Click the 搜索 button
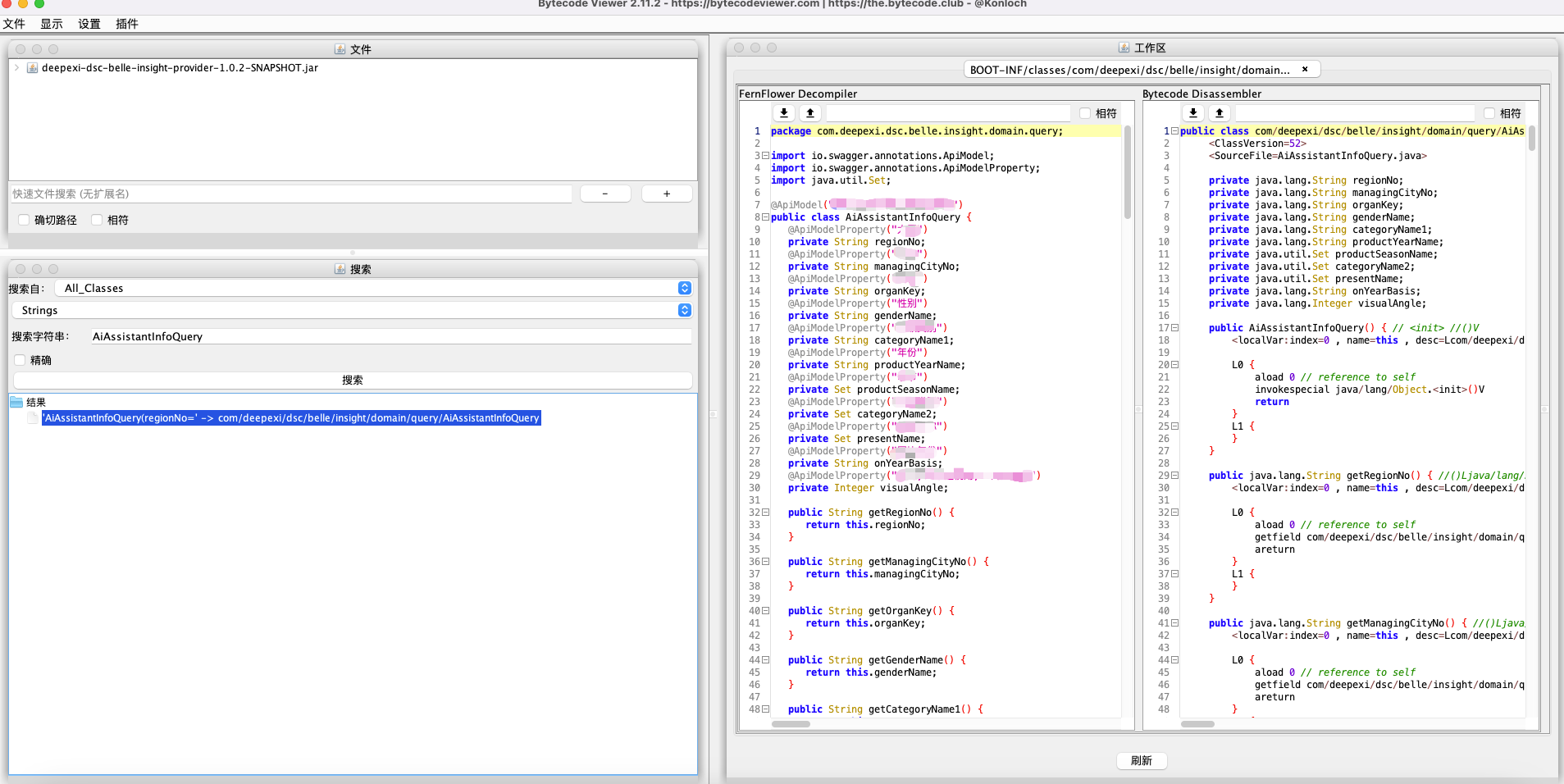 [353, 381]
